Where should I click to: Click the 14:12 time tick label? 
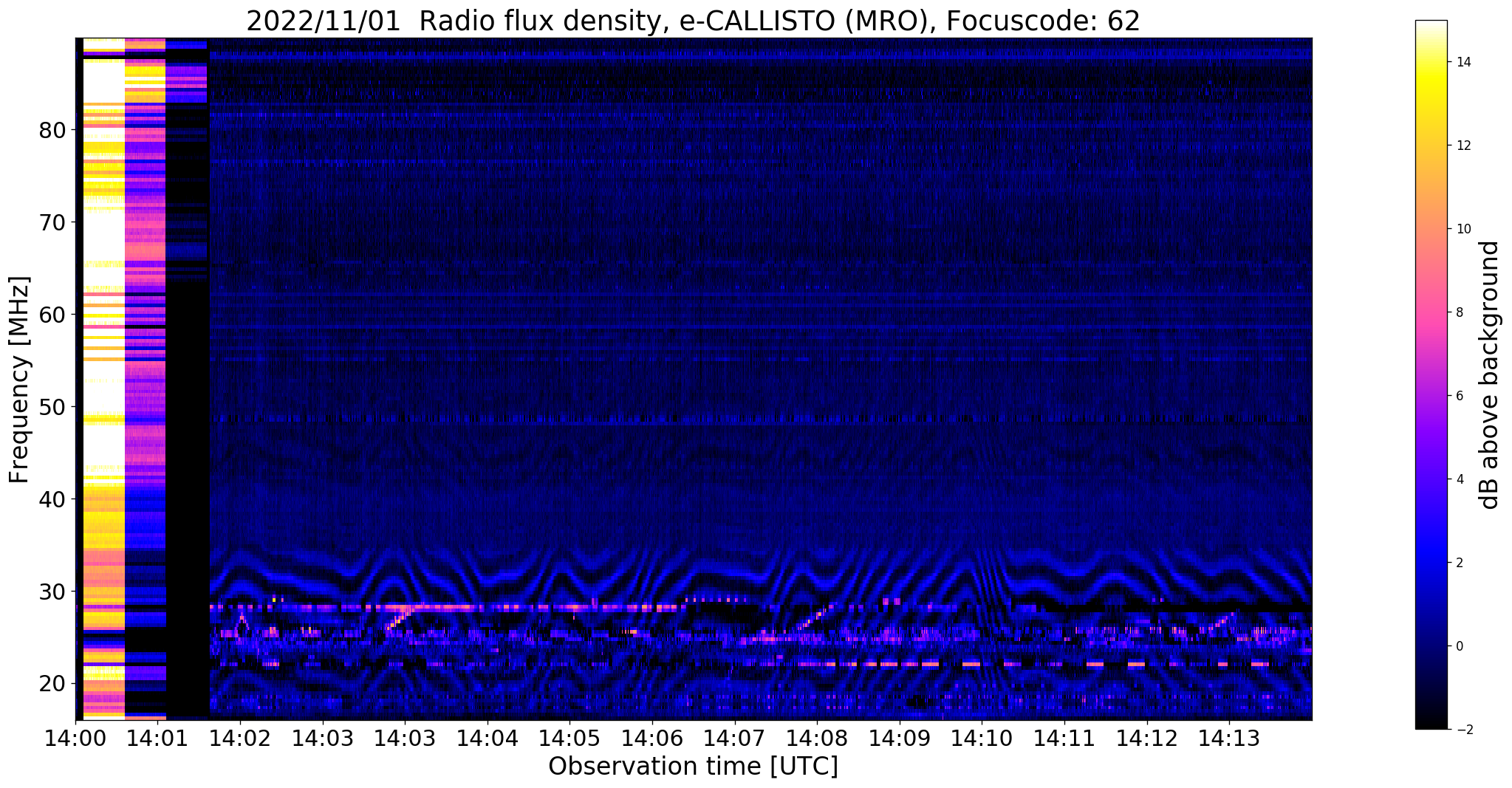coord(1146,737)
